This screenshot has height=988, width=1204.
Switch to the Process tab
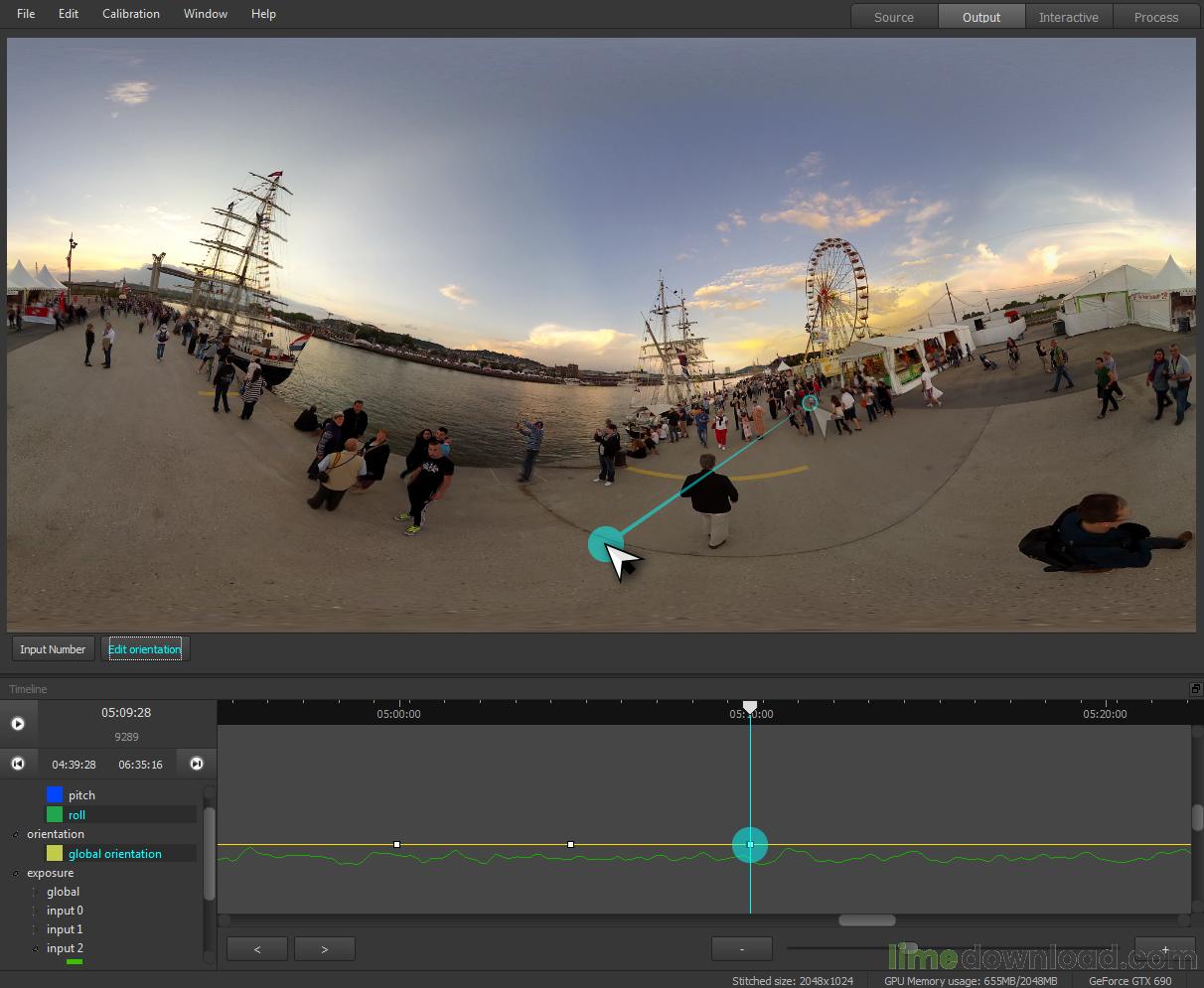click(1155, 17)
